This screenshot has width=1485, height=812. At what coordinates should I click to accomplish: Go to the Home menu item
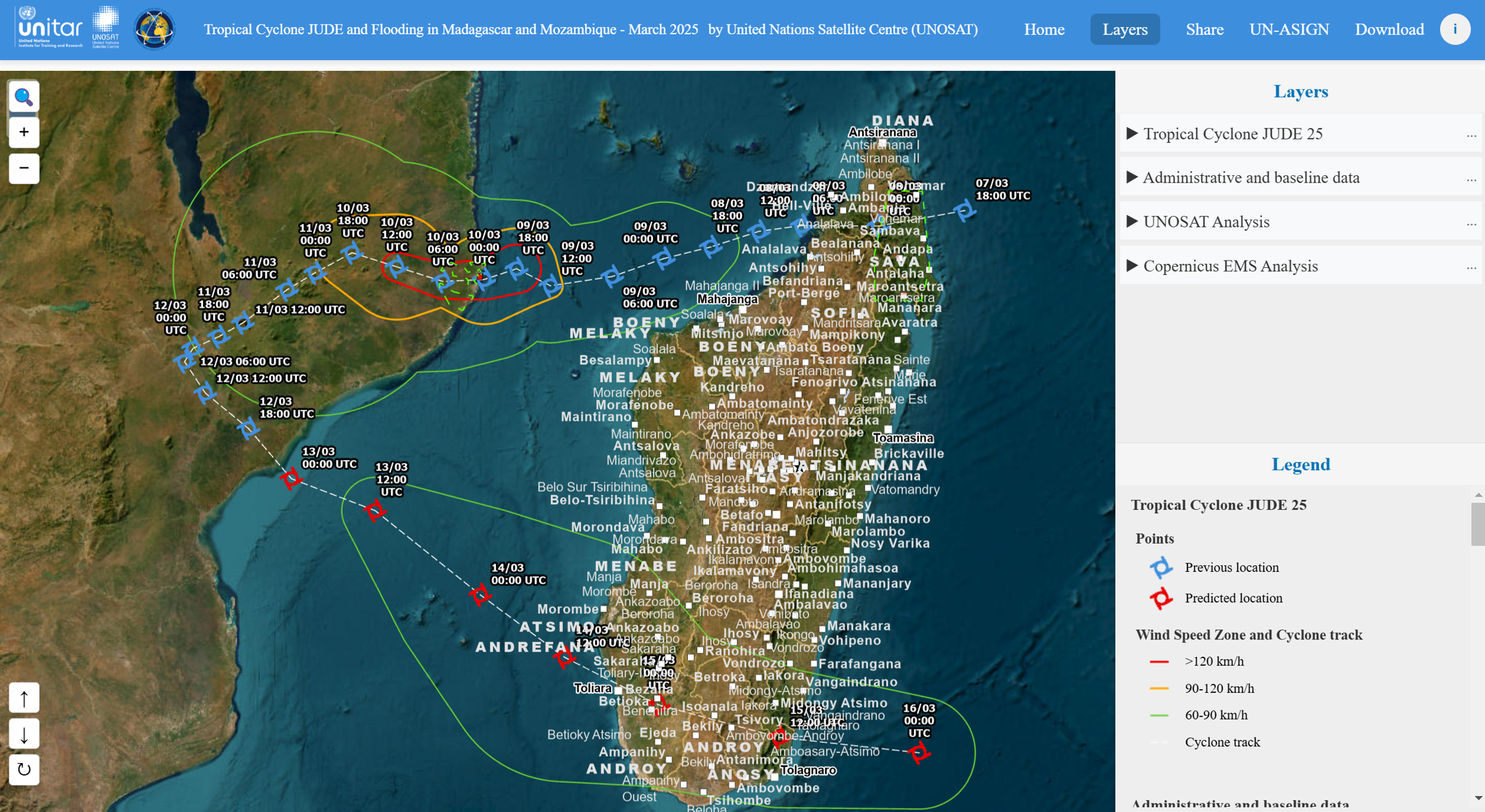[x=1044, y=29]
